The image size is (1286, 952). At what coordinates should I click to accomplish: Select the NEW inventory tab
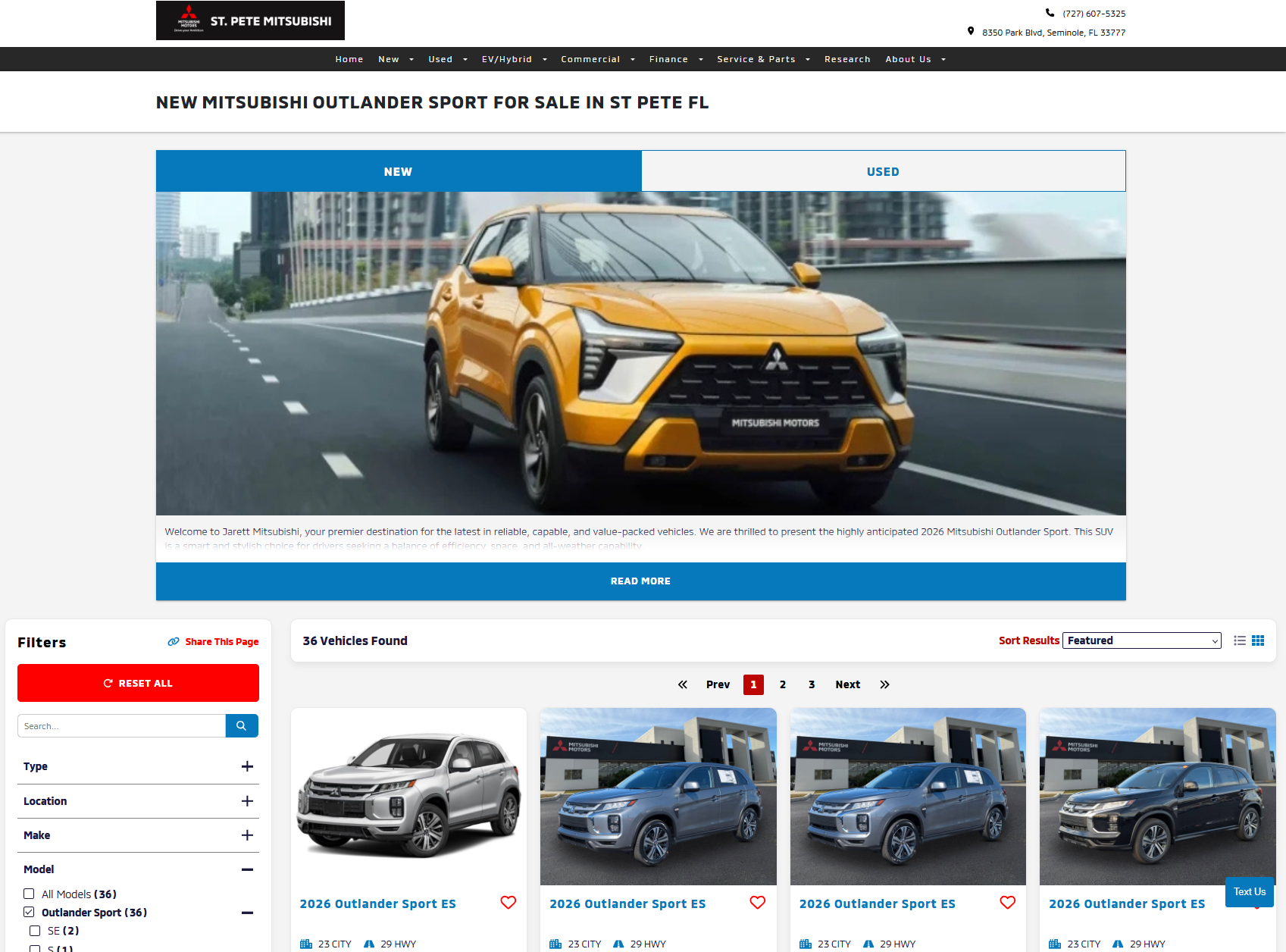399,171
